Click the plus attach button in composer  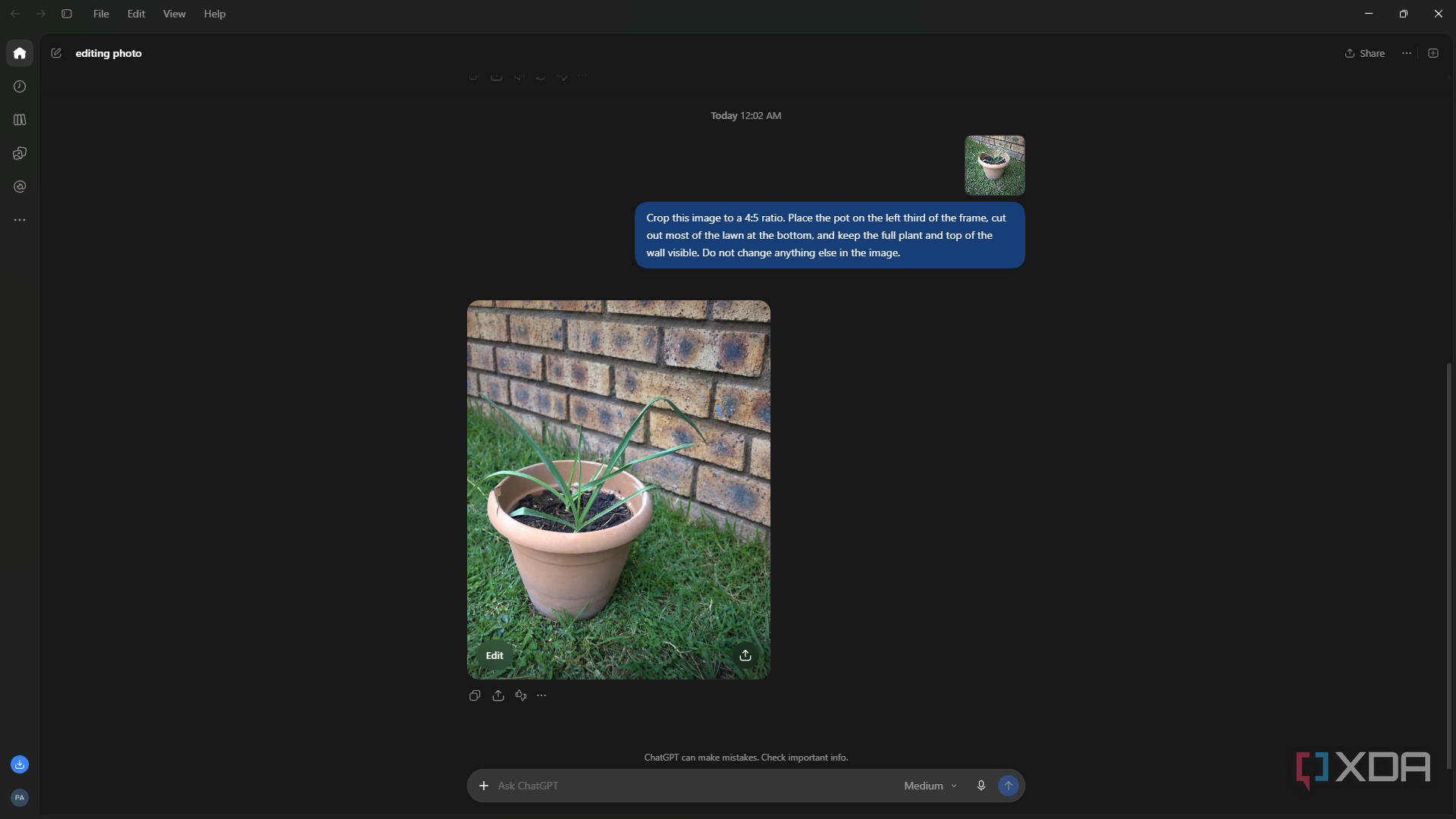[484, 786]
